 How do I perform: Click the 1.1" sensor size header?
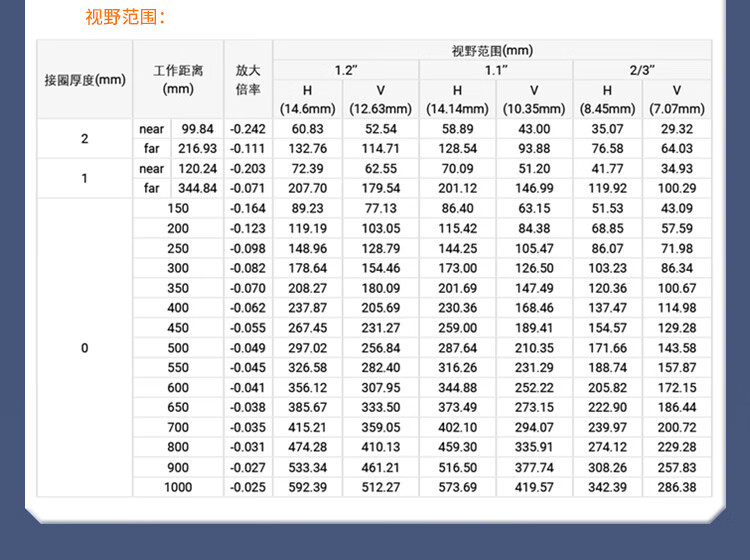click(x=496, y=70)
